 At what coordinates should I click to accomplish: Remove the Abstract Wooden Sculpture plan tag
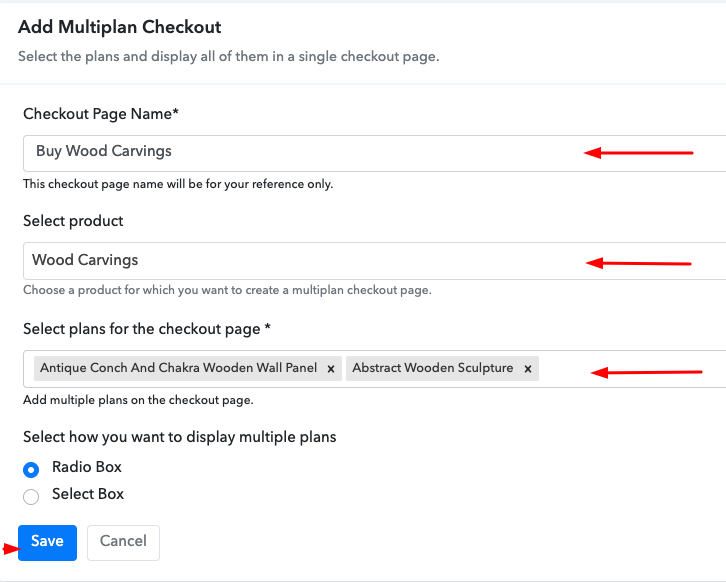pyautogui.click(x=527, y=369)
